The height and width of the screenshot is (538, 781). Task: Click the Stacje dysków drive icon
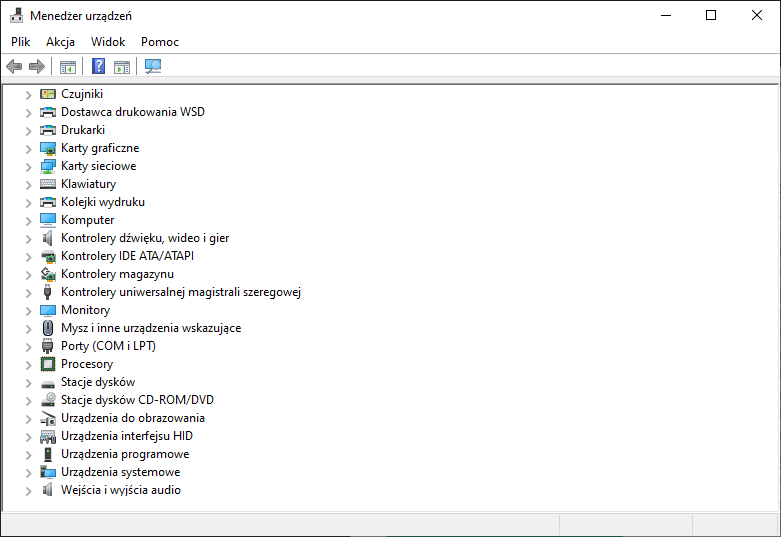click(48, 384)
